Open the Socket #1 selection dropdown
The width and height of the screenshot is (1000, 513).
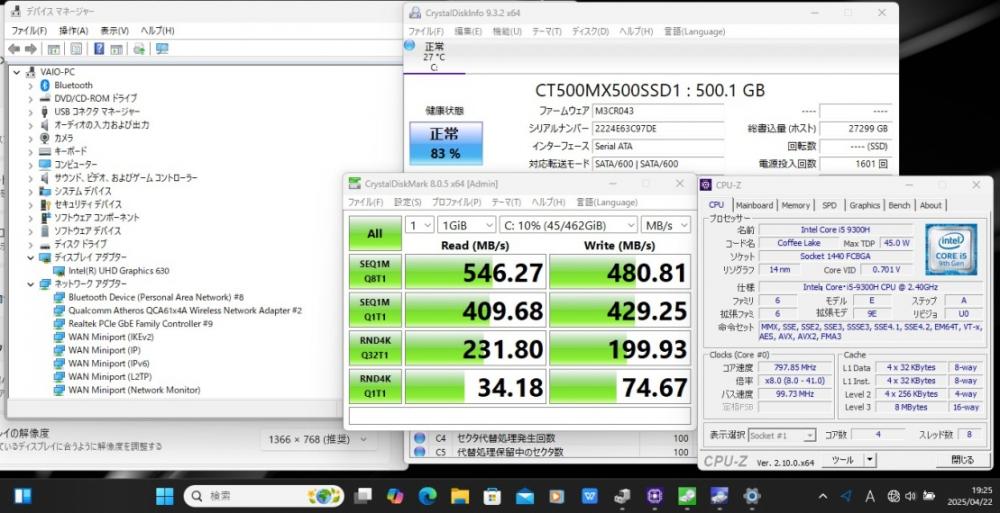pos(782,436)
